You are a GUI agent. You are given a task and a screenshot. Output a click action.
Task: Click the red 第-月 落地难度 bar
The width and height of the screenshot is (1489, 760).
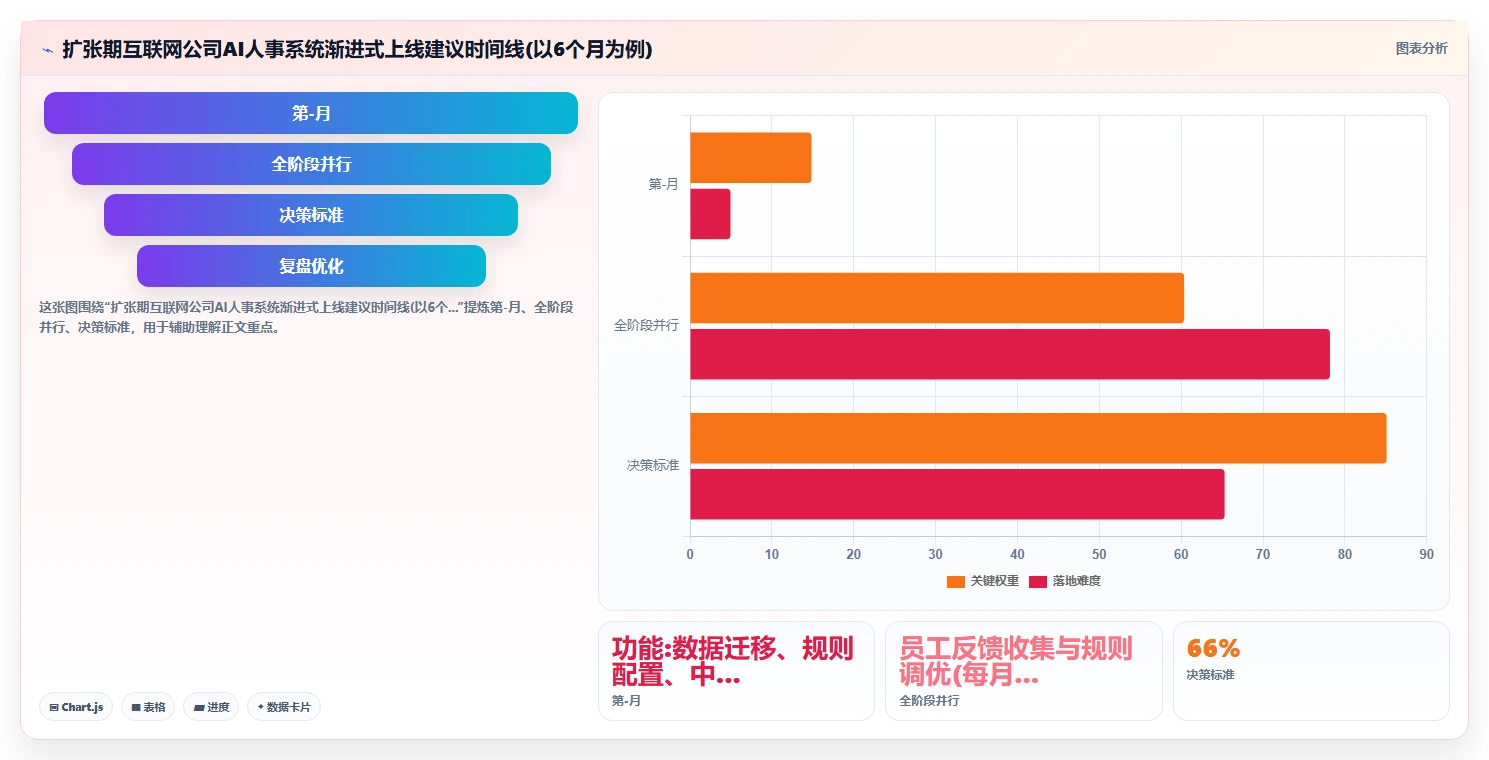710,214
